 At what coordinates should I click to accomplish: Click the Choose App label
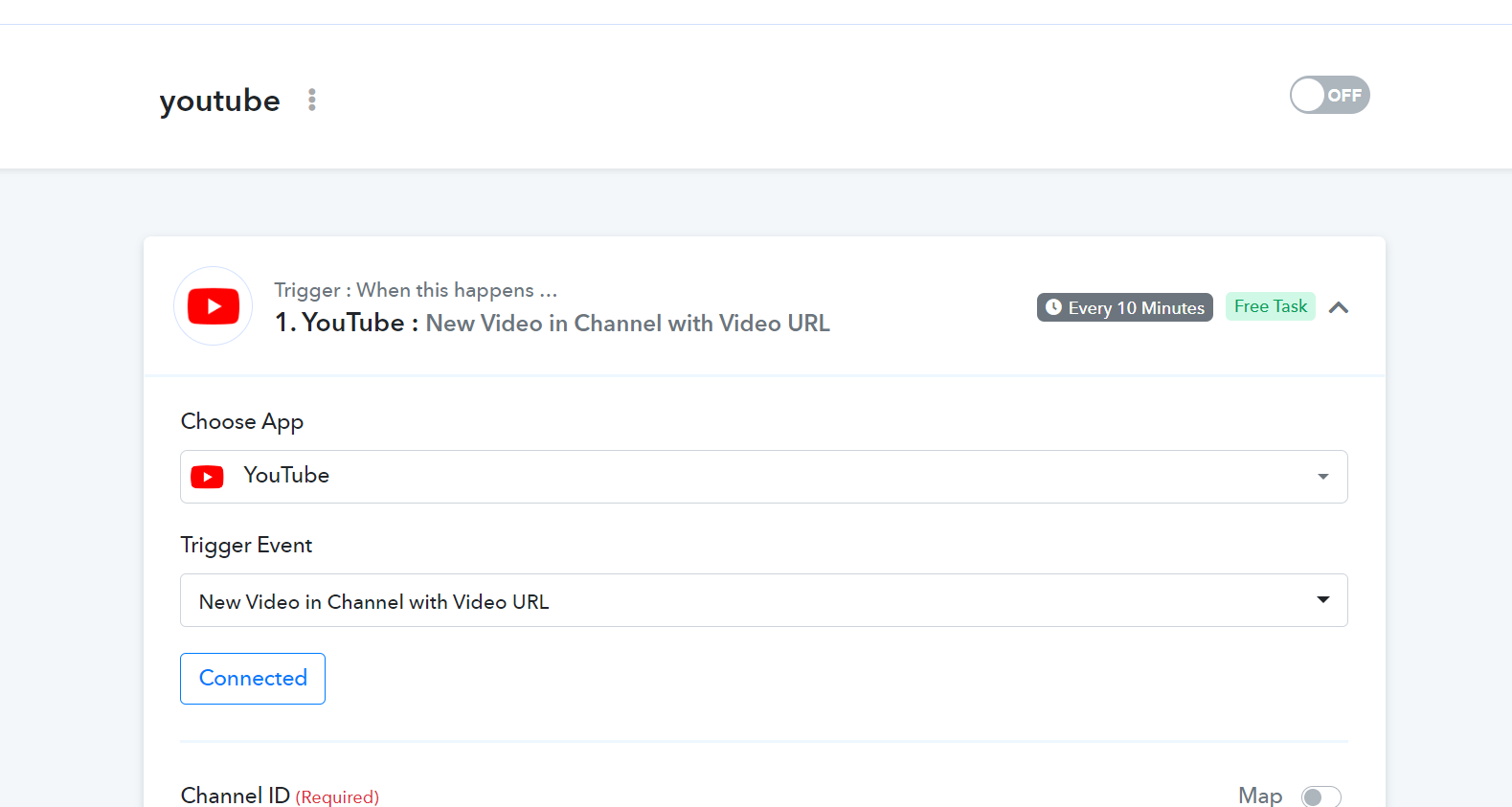[242, 421]
